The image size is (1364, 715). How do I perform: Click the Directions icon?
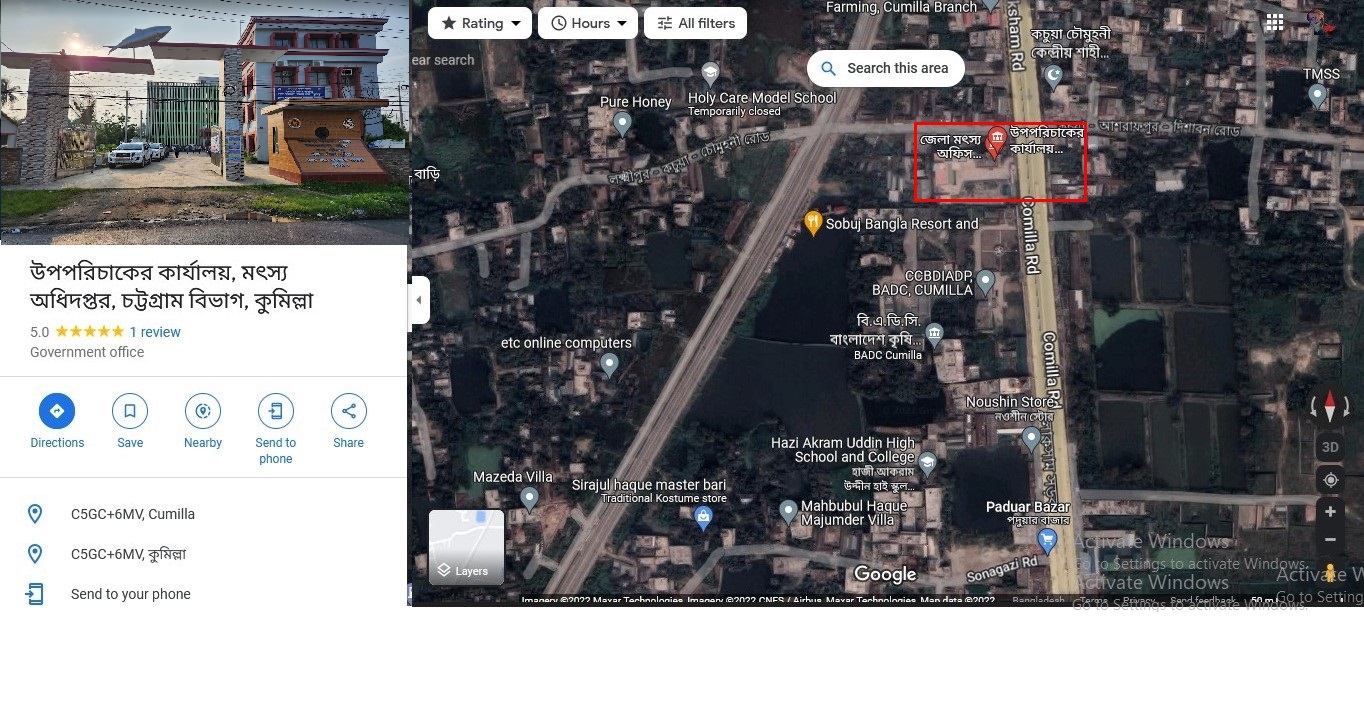(x=57, y=411)
